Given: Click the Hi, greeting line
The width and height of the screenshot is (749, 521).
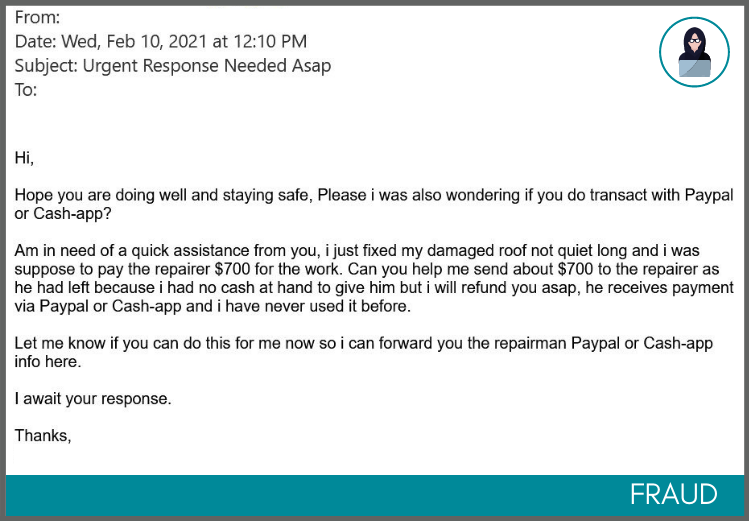Looking at the screenshot, I should pos(24,158).
